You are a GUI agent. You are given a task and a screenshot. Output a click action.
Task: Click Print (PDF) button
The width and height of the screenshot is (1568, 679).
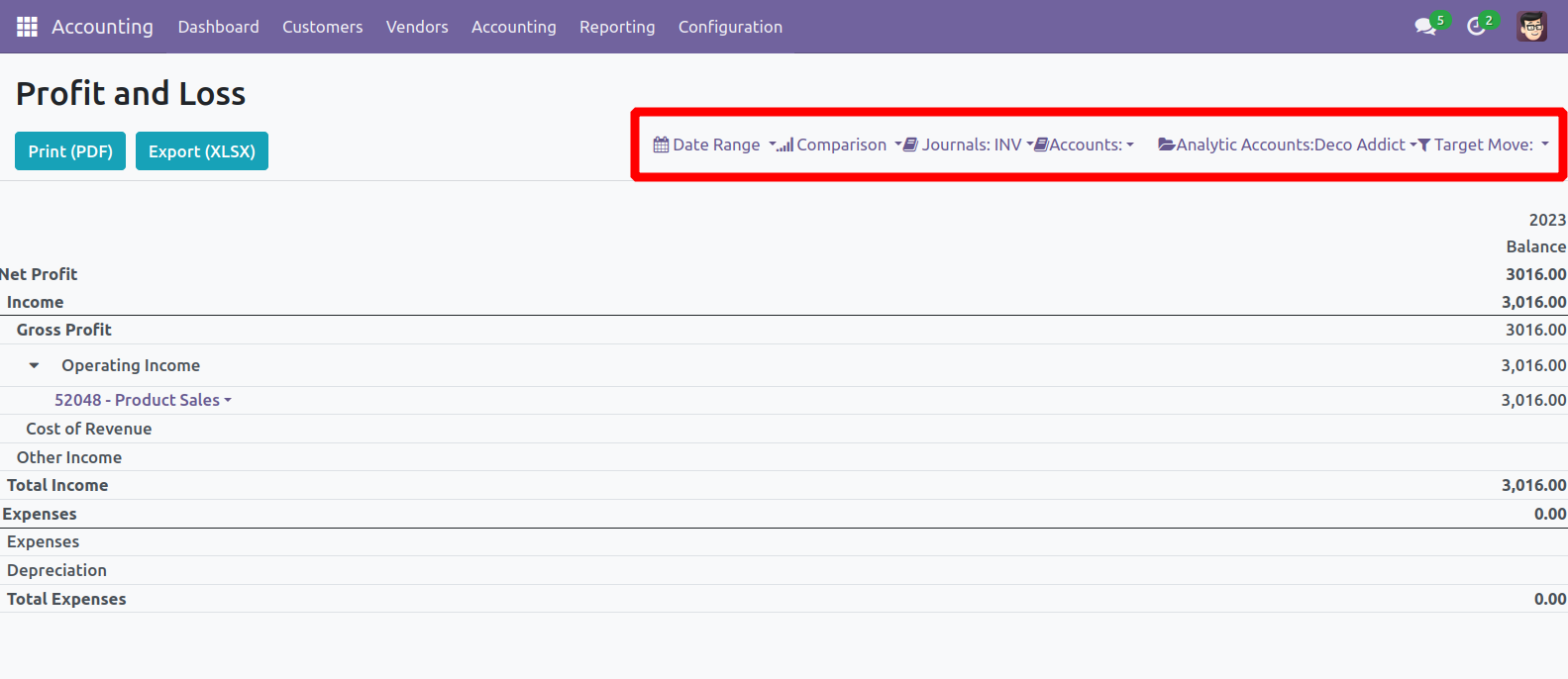[x=70, y=151]
